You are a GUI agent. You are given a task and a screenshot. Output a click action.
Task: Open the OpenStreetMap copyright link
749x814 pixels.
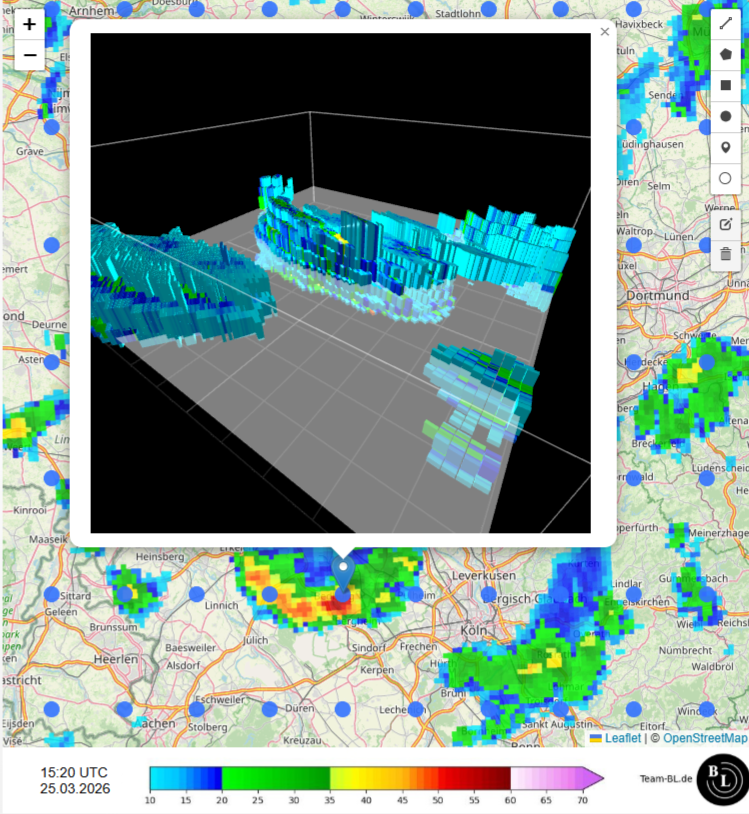coord(705,738)
